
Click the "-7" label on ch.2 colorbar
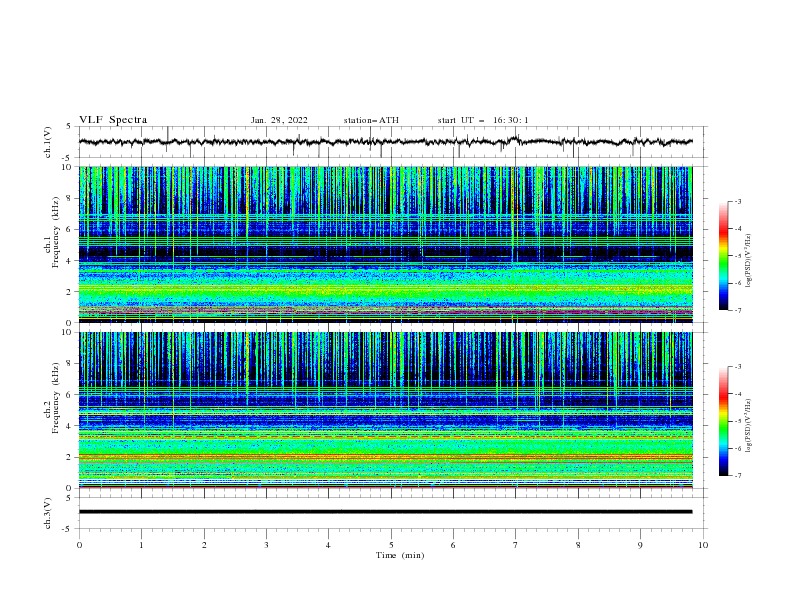pyautogui.click(x=738, y=475)
